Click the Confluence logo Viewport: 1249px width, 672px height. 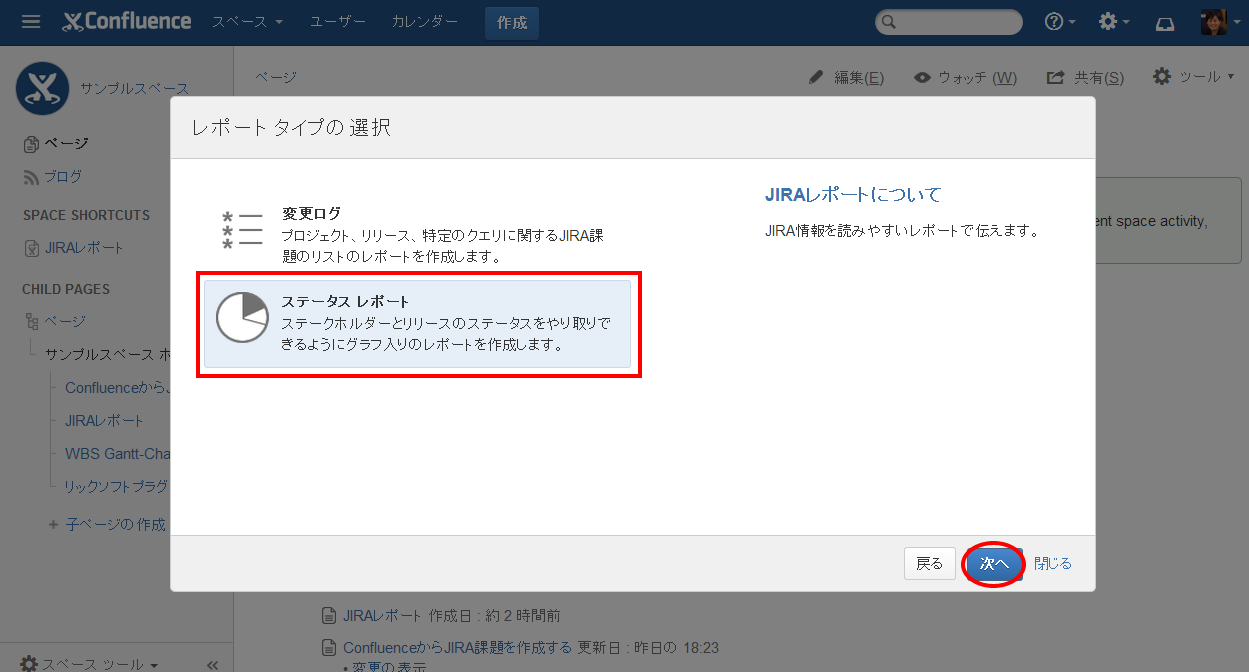coord(126,21)
